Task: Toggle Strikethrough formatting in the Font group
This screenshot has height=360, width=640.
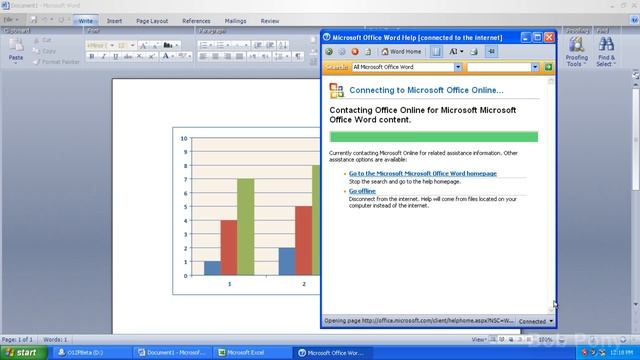Action: (x=128, y=56)
